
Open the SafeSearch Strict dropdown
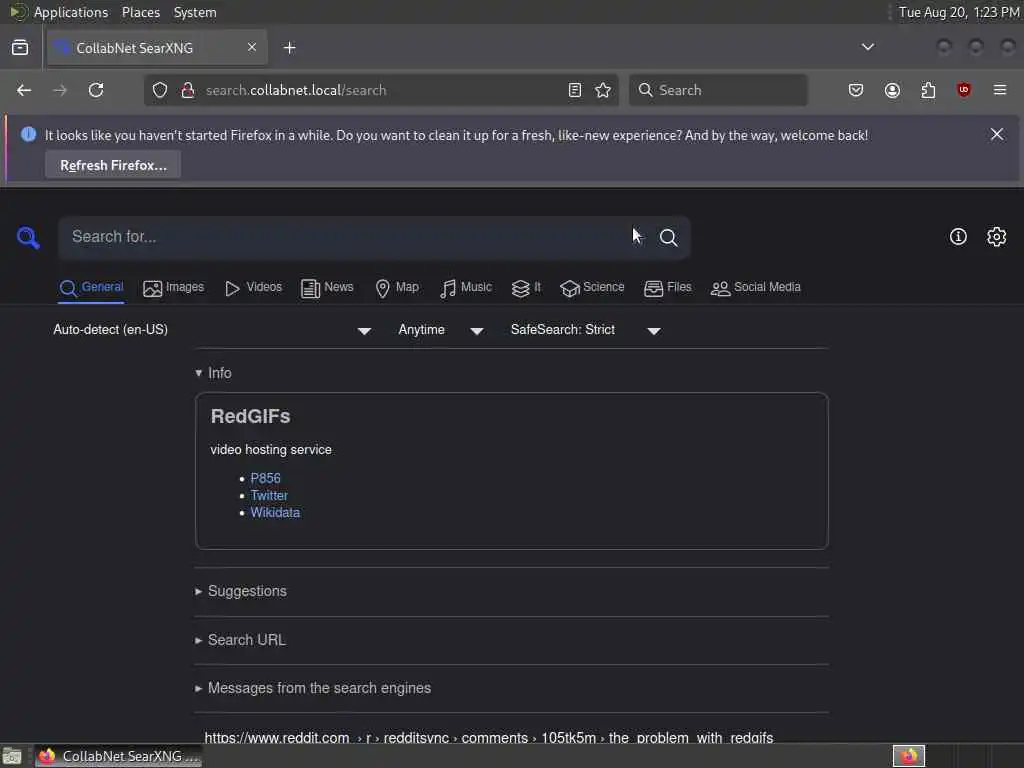pos(586,330)
